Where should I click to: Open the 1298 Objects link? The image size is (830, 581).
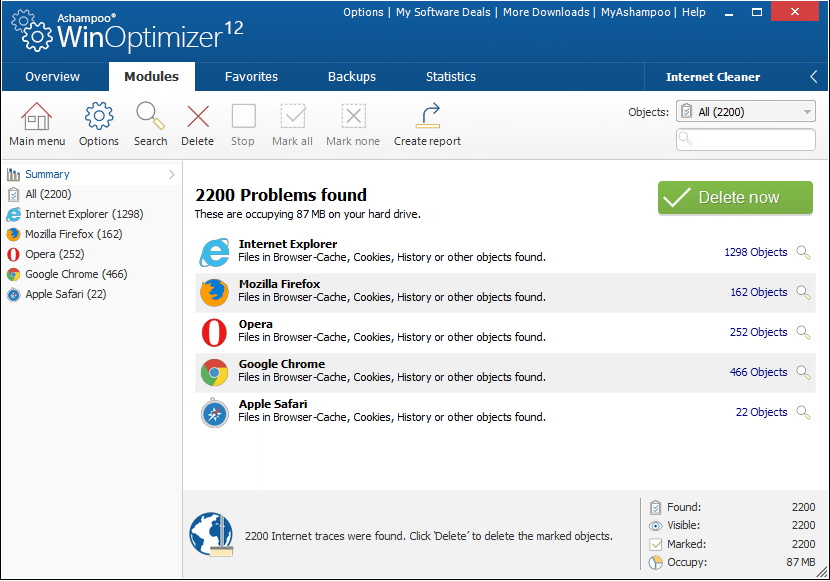(756, 252)
